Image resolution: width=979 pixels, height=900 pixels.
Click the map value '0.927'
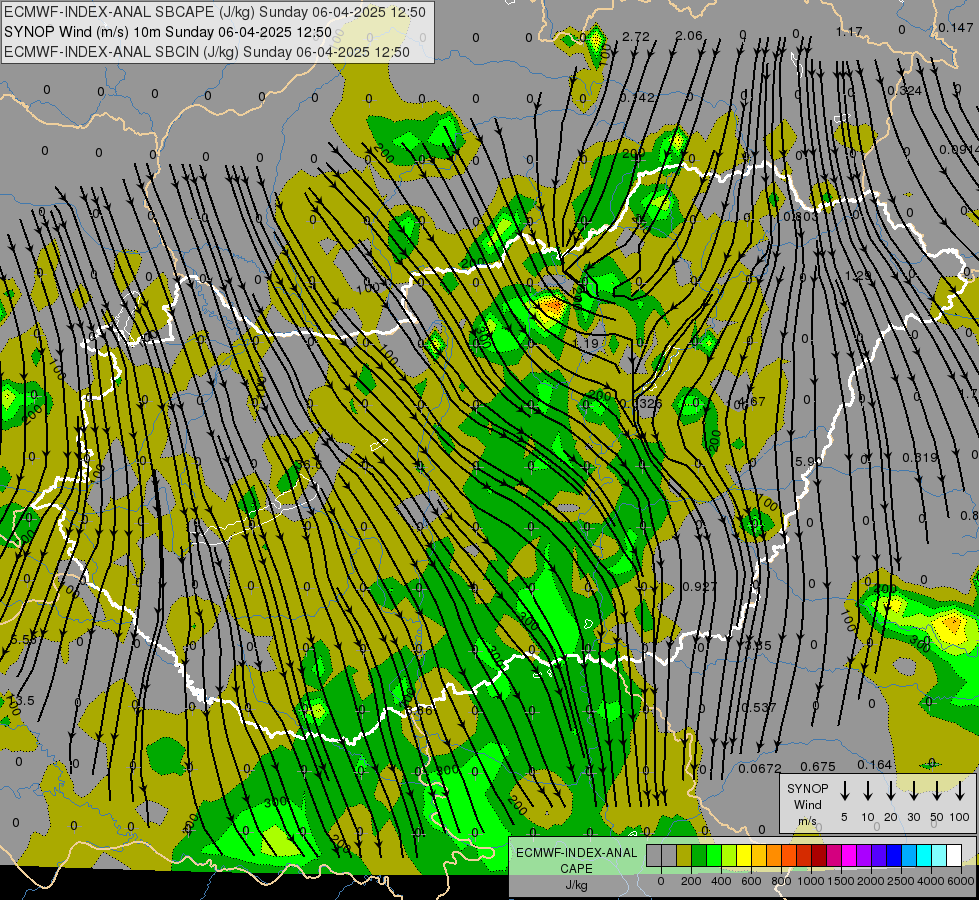700,586
